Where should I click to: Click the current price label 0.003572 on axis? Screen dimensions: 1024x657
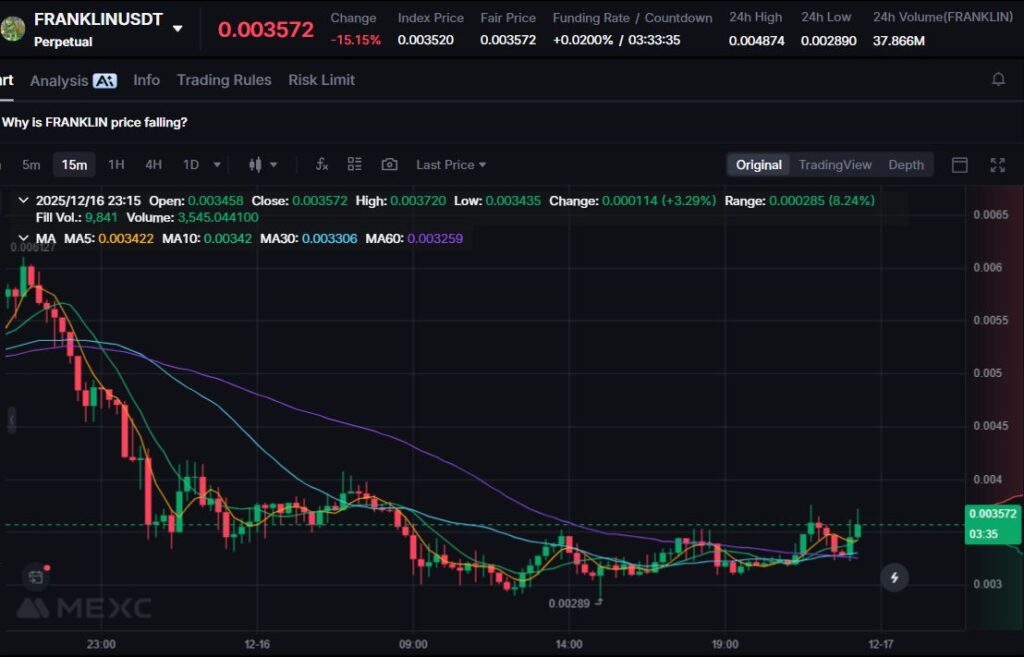click(x=992, y=514)
